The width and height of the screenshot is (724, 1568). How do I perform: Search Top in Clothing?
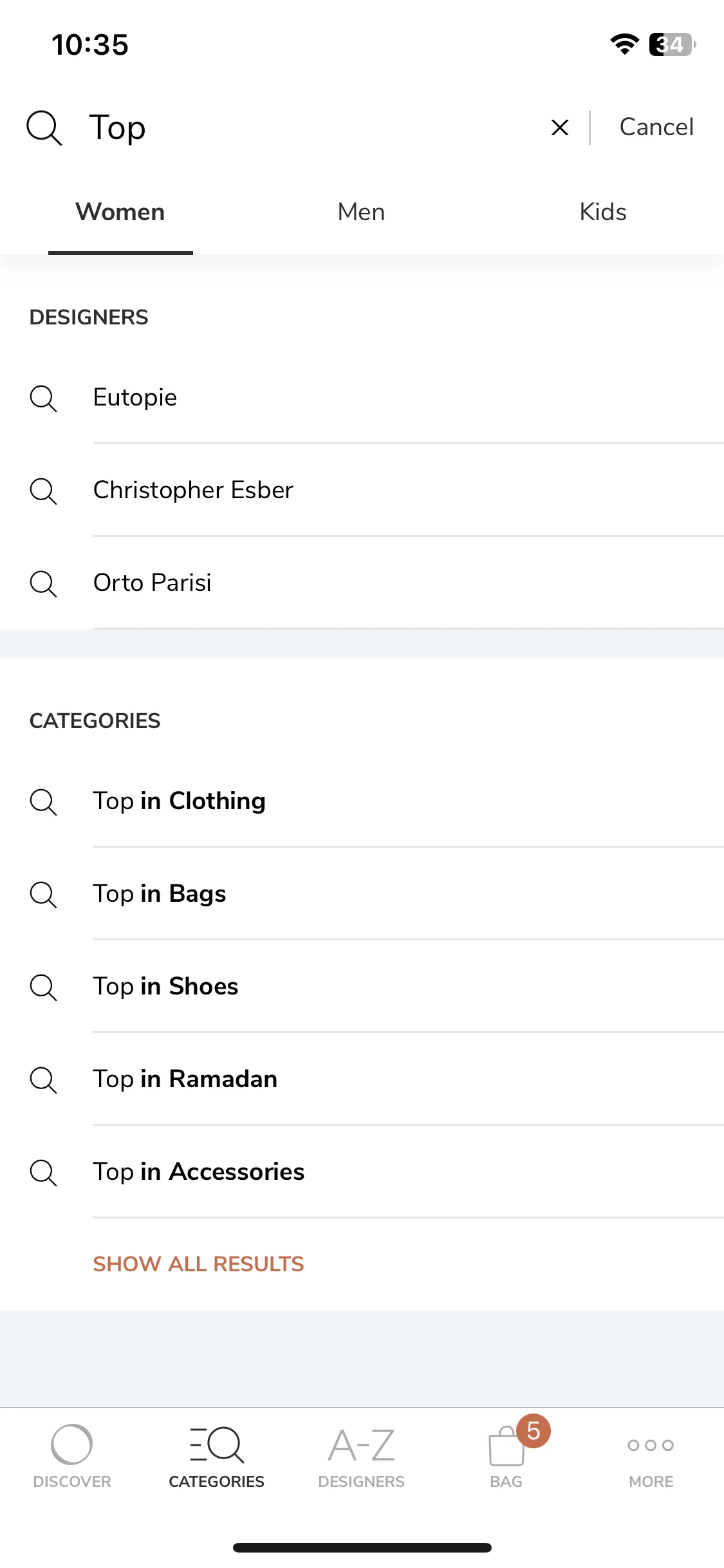click(x=362, y=801)
